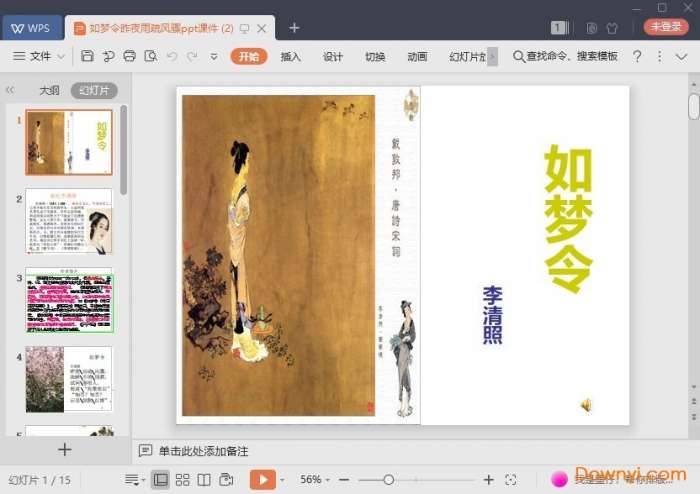This screenshot has height=494, width=700.
Task: Click the arrow to show more ribbon tabs
Action: point(492,57)
